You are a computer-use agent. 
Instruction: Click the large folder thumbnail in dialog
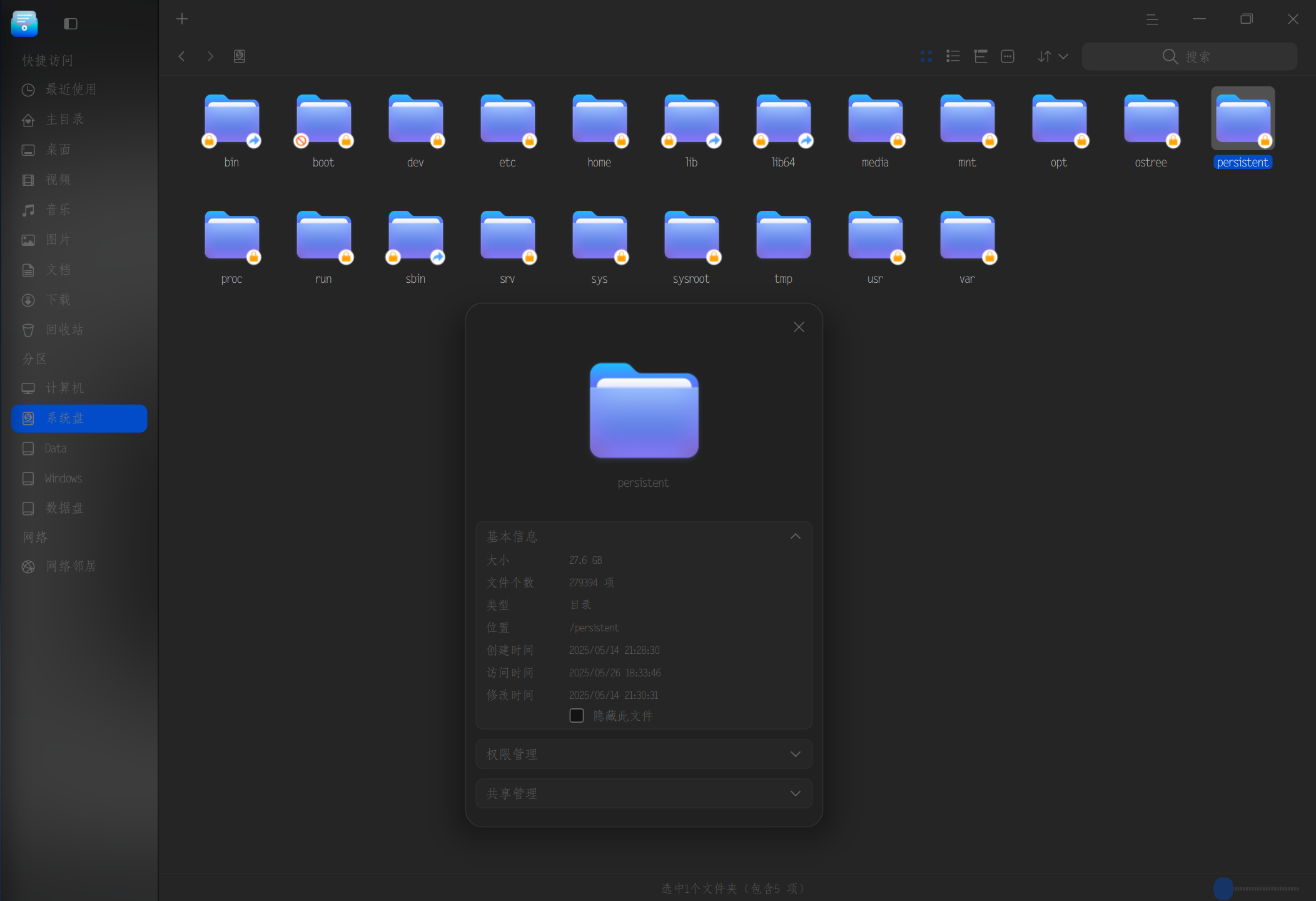(644, 410)
